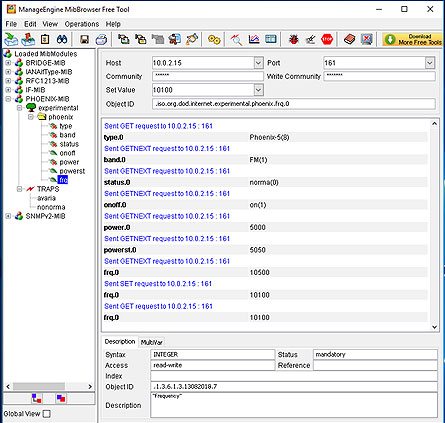Click the SNMP GET operation icon

123,39
